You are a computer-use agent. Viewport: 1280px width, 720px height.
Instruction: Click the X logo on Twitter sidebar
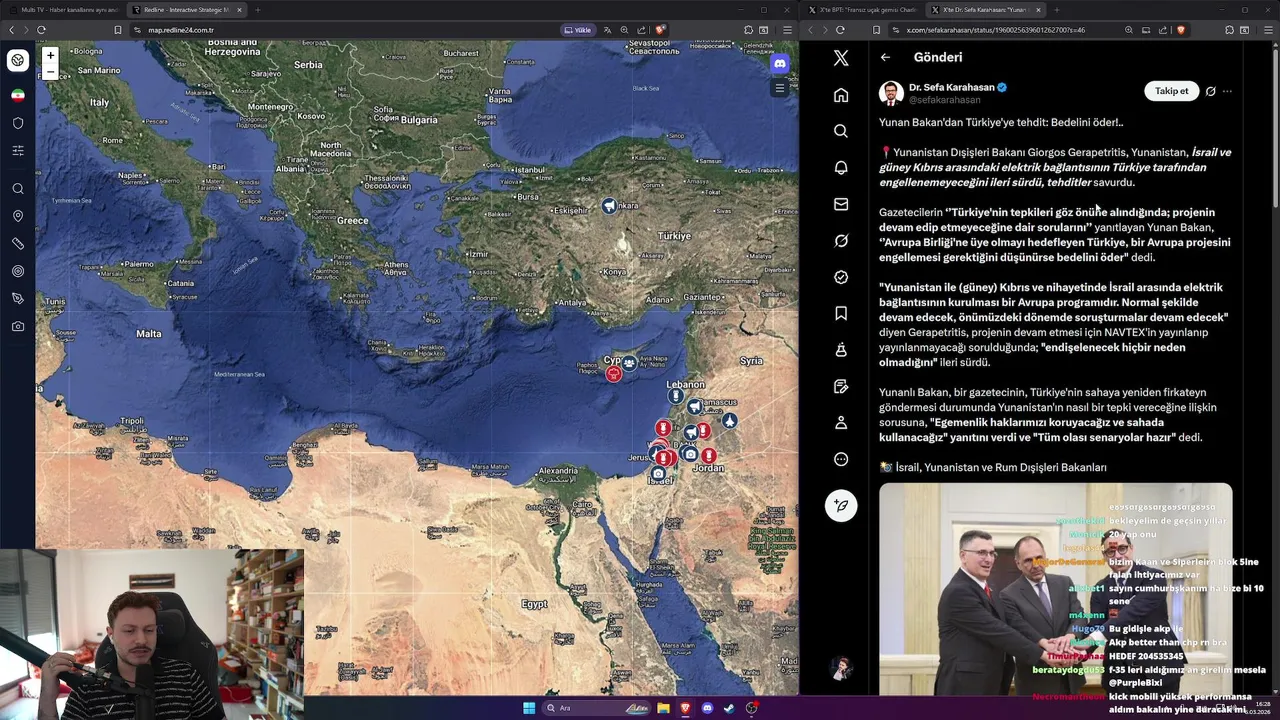click(841, 58)
